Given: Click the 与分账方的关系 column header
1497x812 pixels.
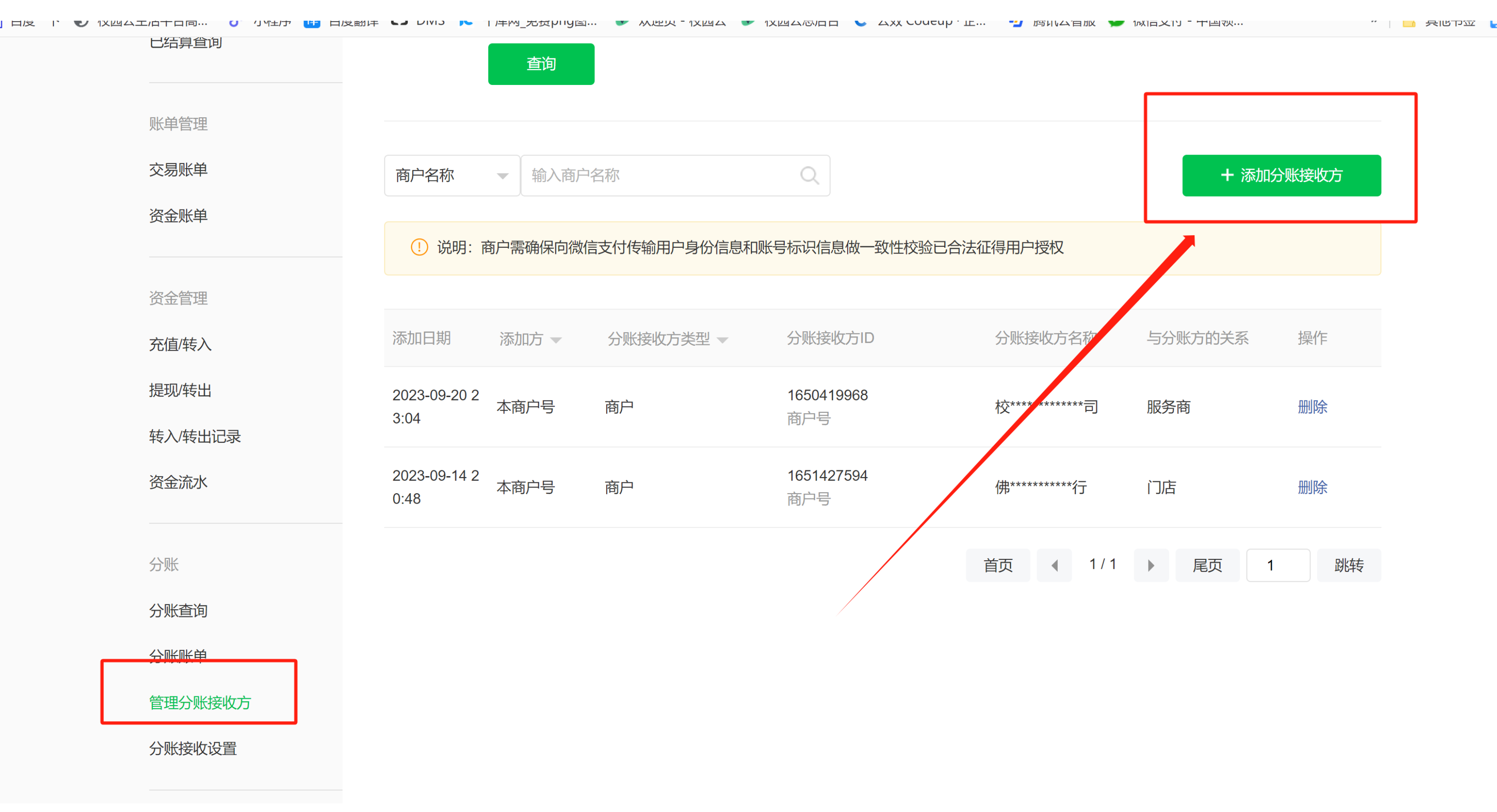Looking at the screenshot, I should click(x=1197, y=338).
